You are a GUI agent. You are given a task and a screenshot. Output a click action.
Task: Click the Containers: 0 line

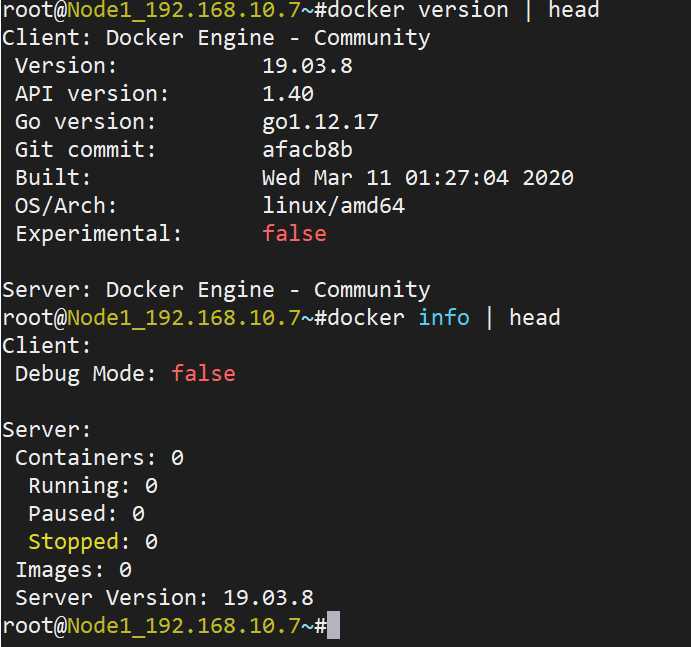click(x=99, y=458)
